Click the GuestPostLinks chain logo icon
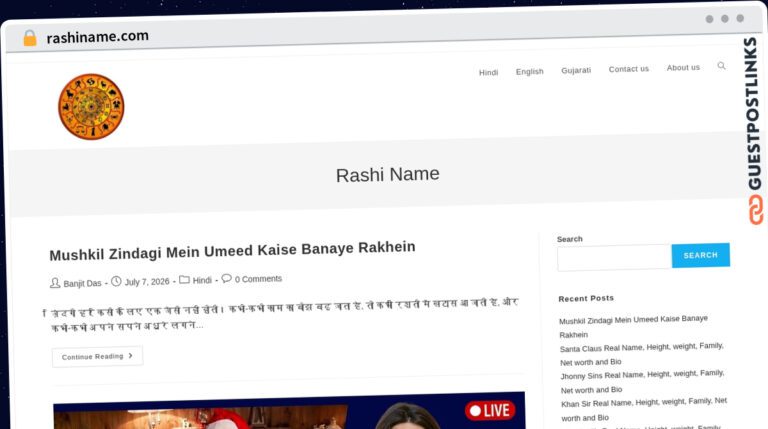 tap(755, 210)
